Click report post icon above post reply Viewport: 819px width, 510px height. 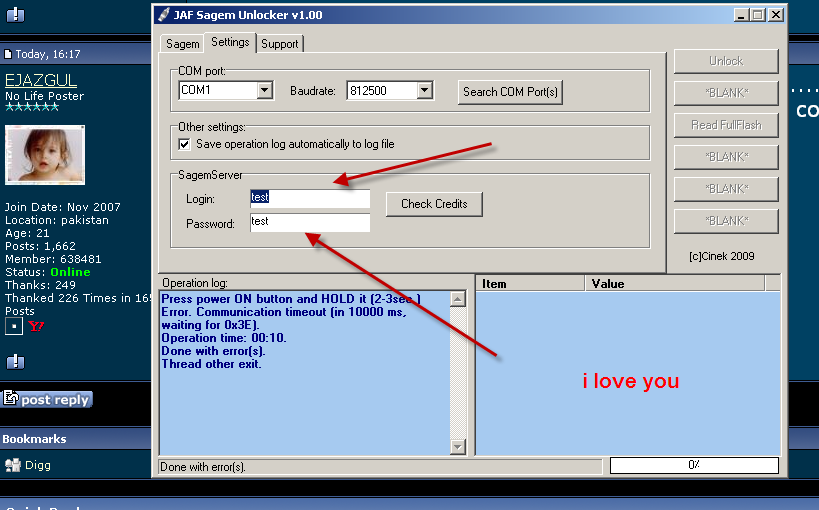pyautogui.click(x=15, y=362)
